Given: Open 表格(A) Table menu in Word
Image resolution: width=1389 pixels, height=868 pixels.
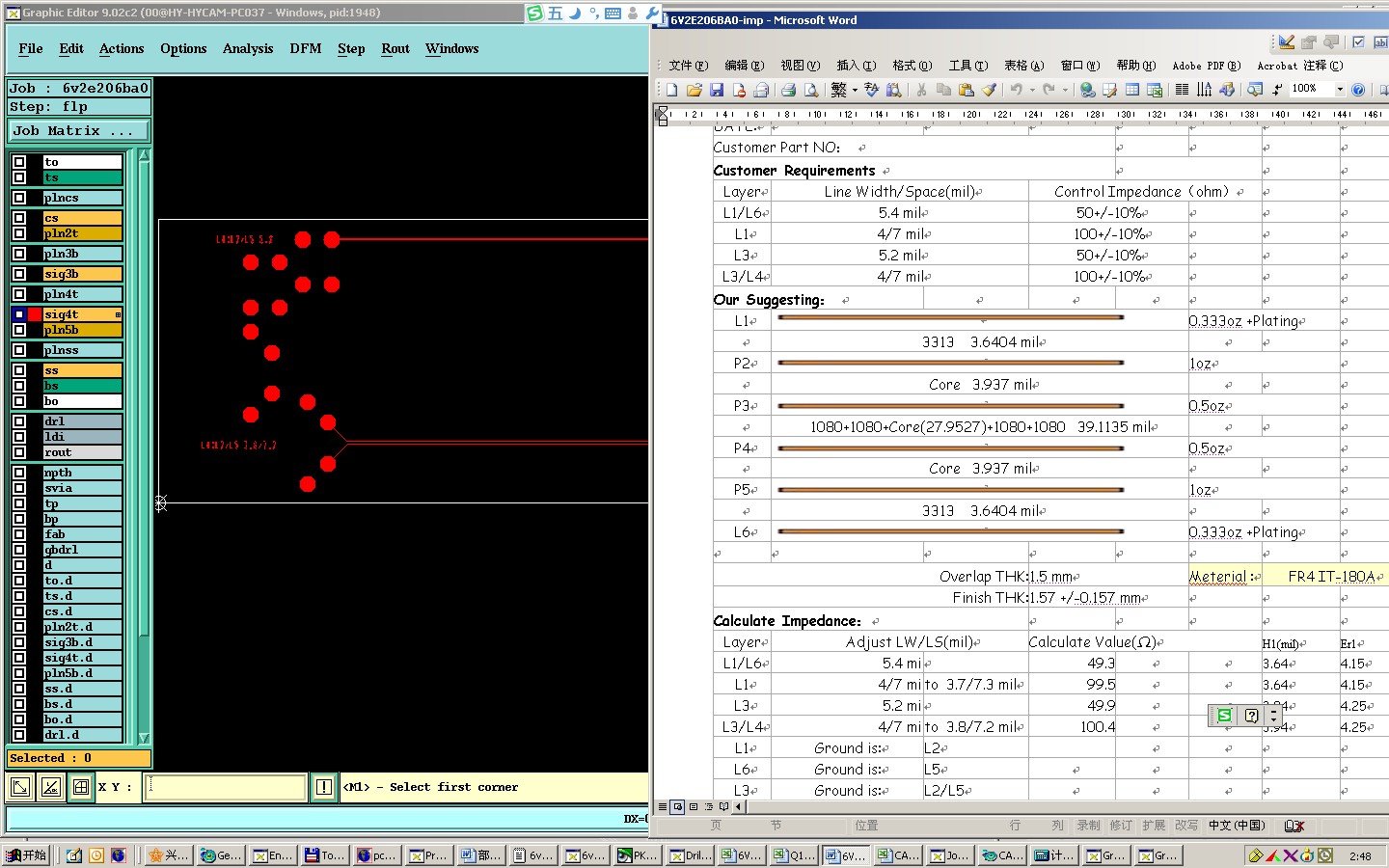Looking at the screenshot, I should point(1024,66).
